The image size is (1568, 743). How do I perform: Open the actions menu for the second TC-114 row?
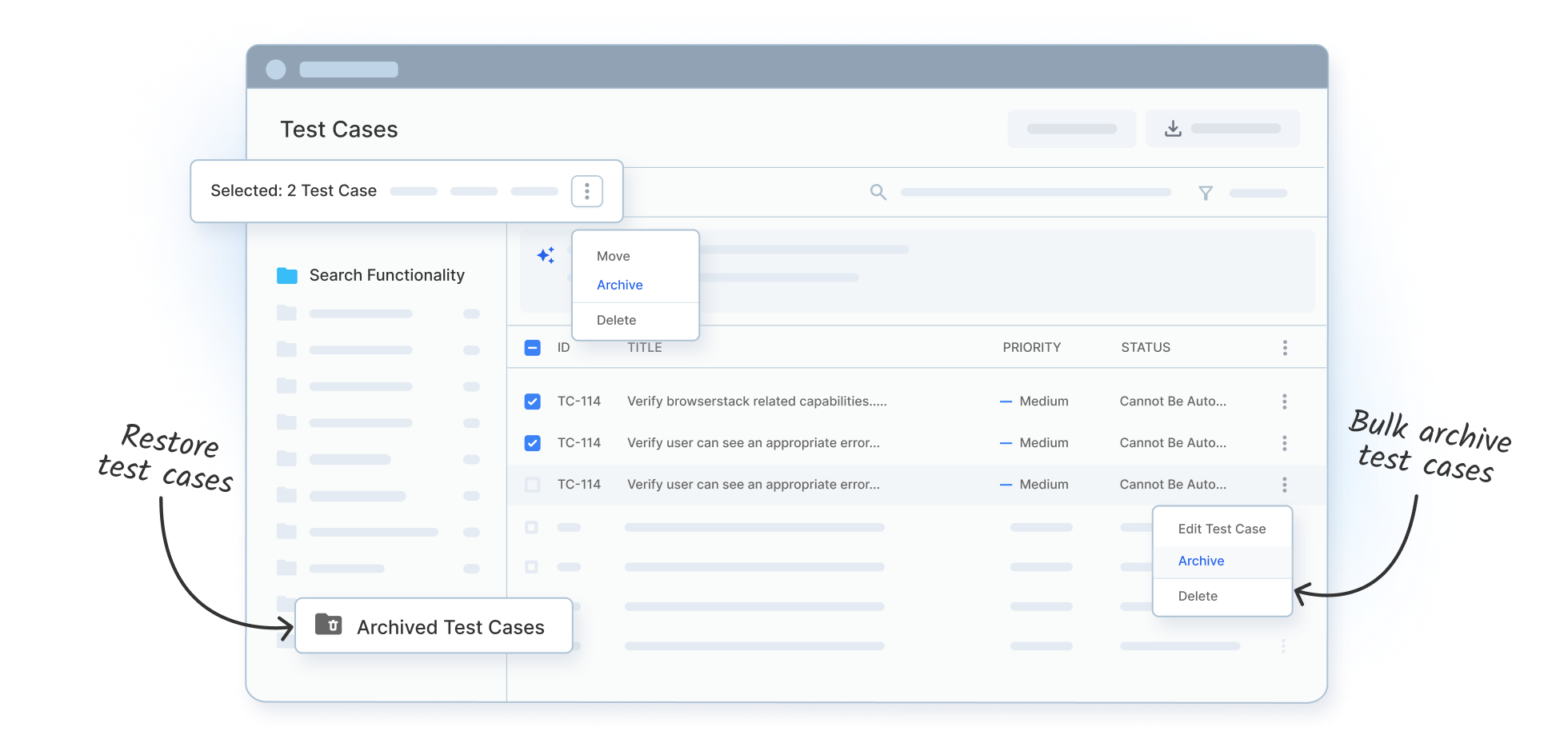tap(1285, 443)
